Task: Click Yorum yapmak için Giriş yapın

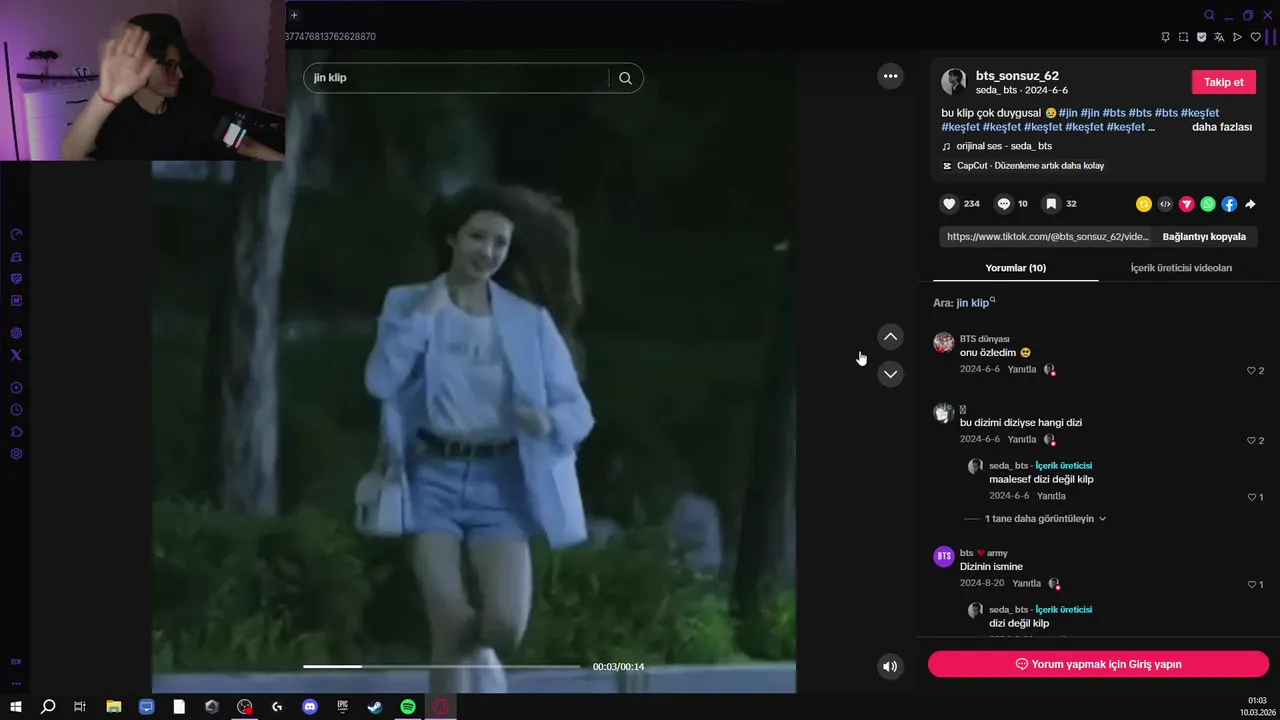Action: click(1098, 664)
